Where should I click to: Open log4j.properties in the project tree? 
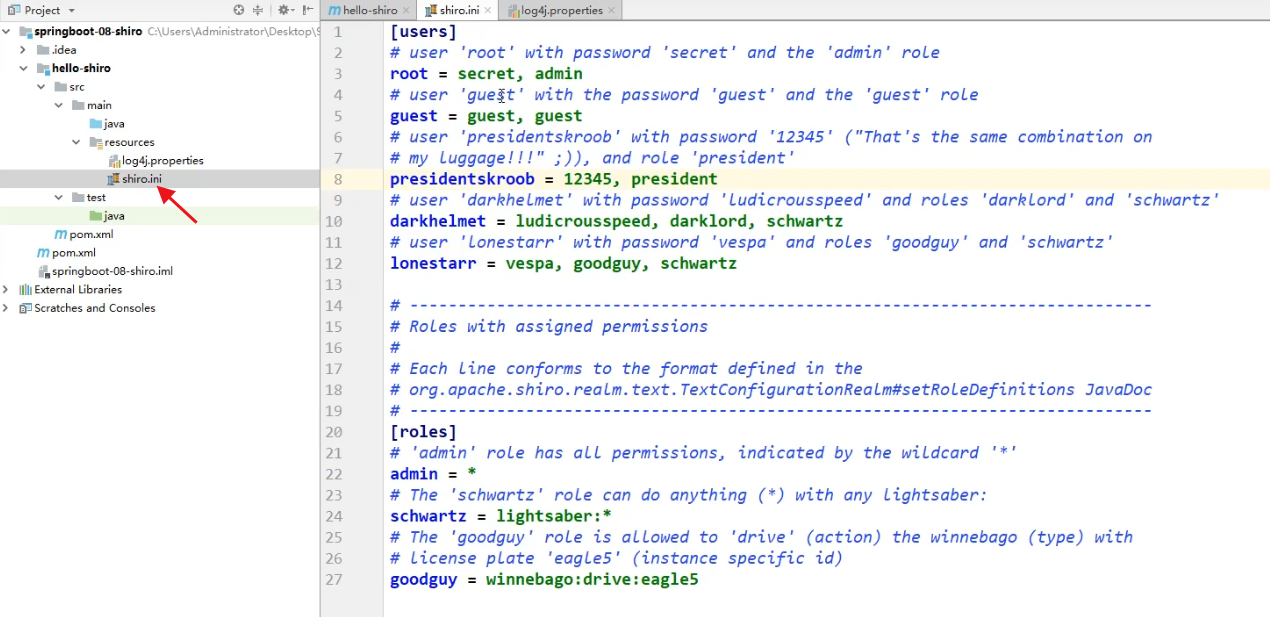coord(163,160)
